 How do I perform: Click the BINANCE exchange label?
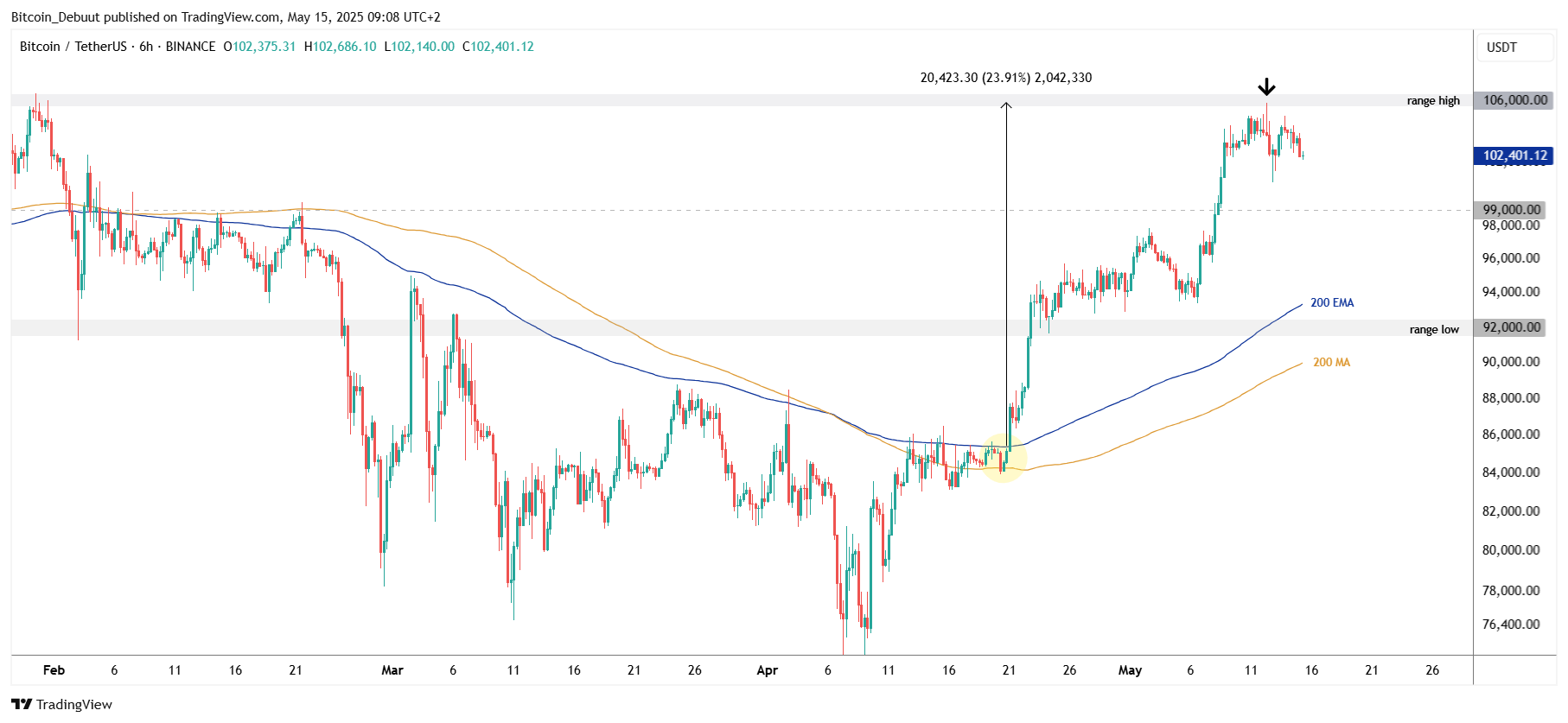click(x=190, y=47)
